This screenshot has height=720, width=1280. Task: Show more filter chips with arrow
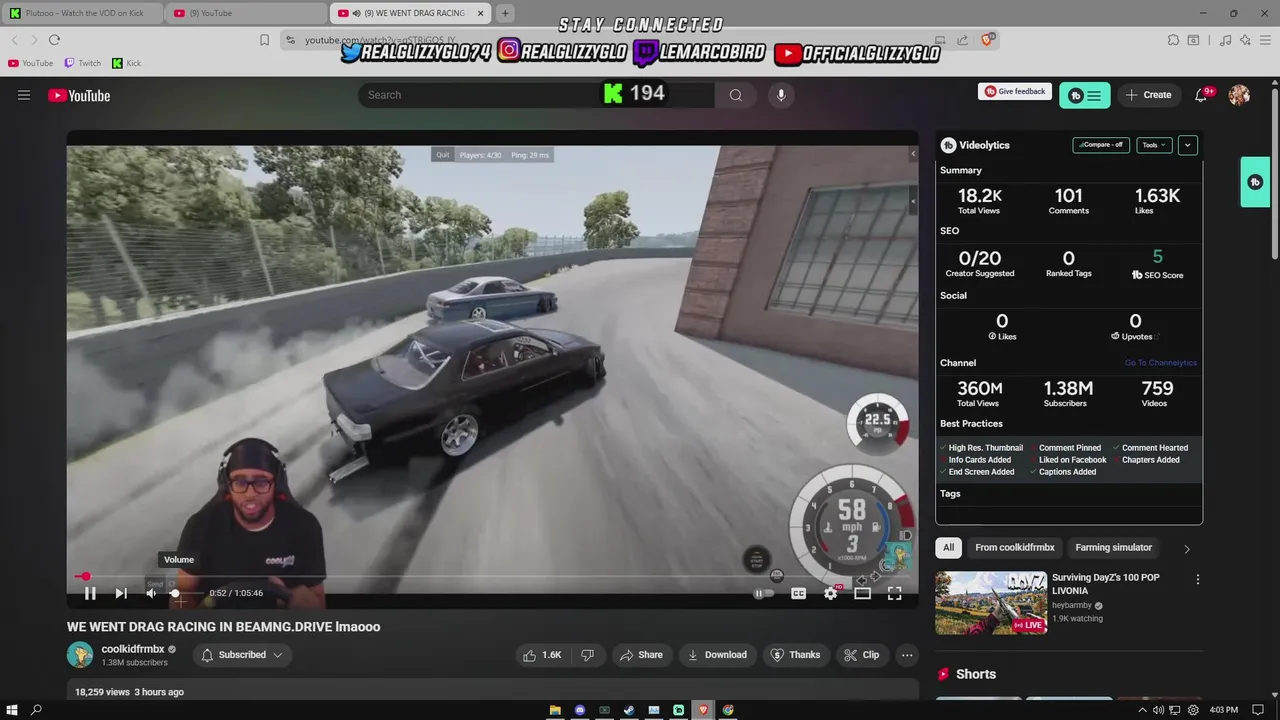[1187, 548]
